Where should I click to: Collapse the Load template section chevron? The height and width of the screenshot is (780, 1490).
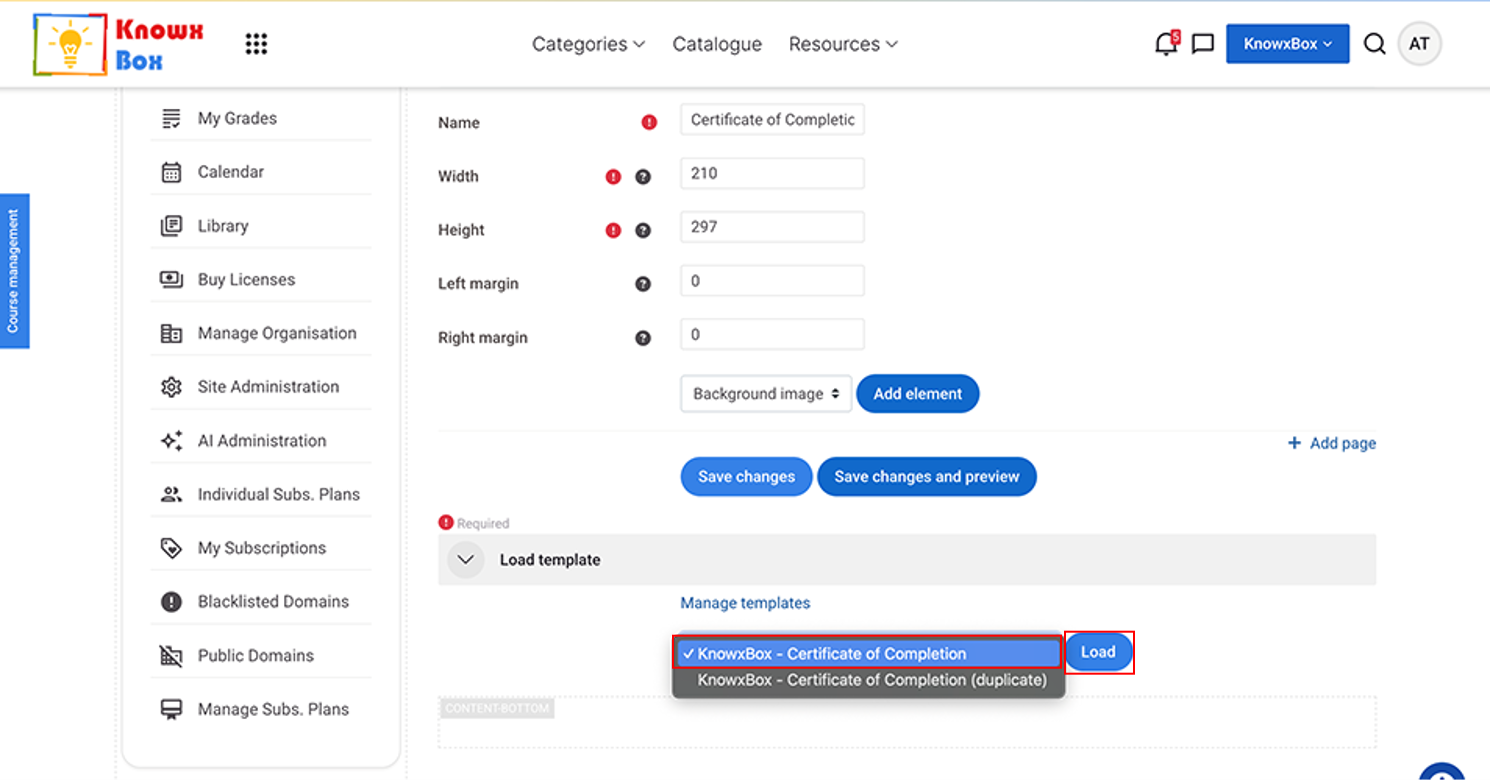point(465,560)
